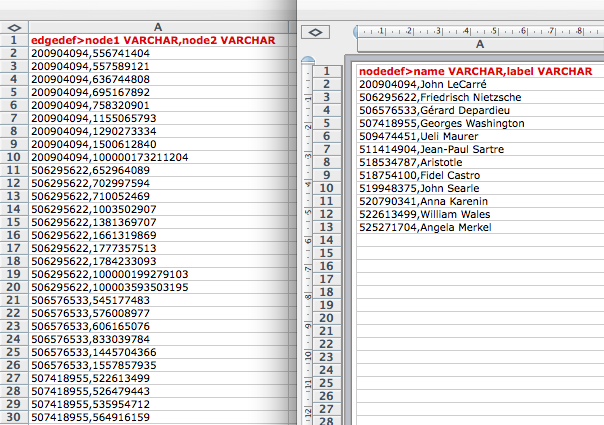Click cell 506295622,100000199279103
This screenshot has width=604, height=425.
click(158, 274)
